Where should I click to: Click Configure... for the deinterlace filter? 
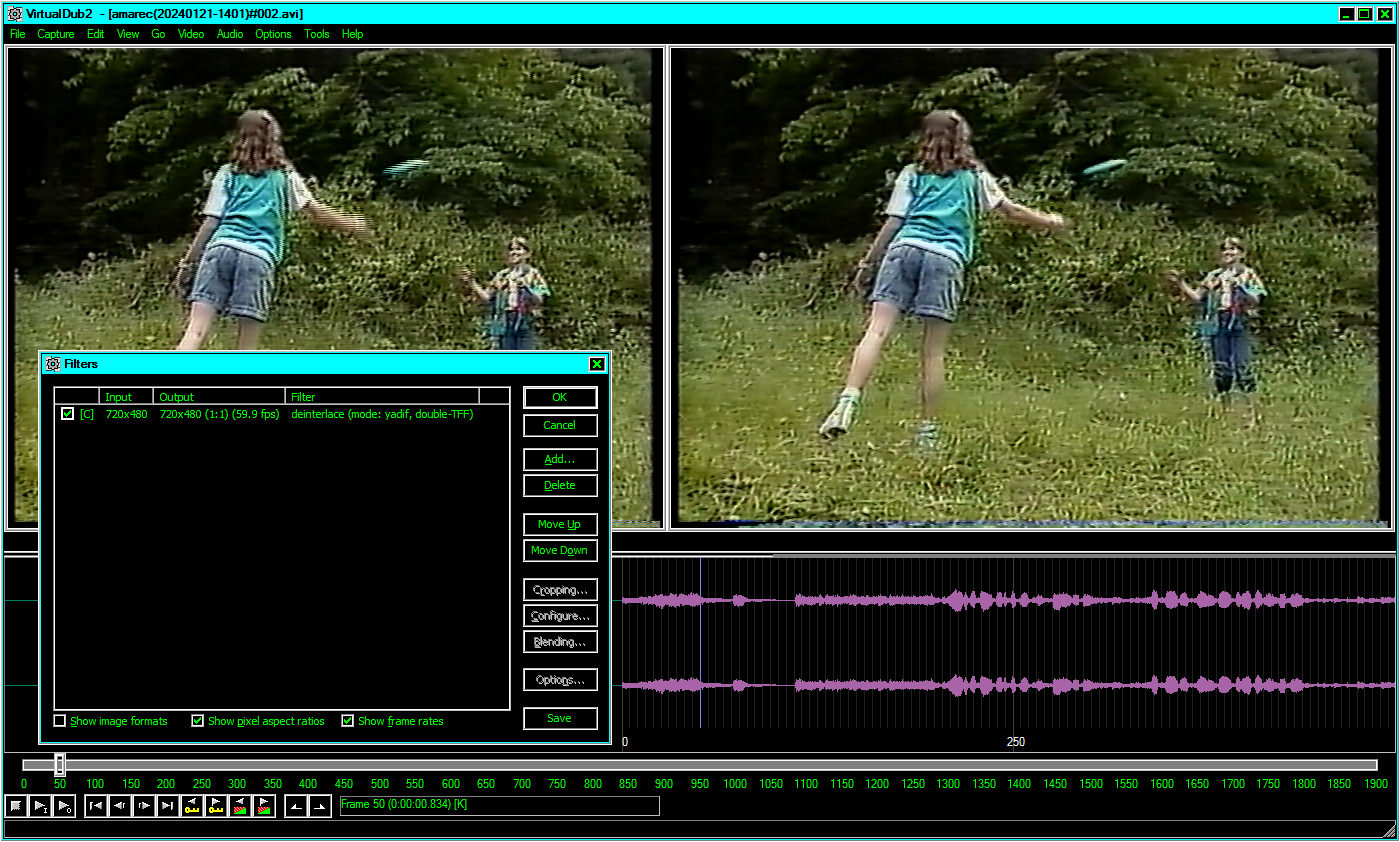[560, 616]
